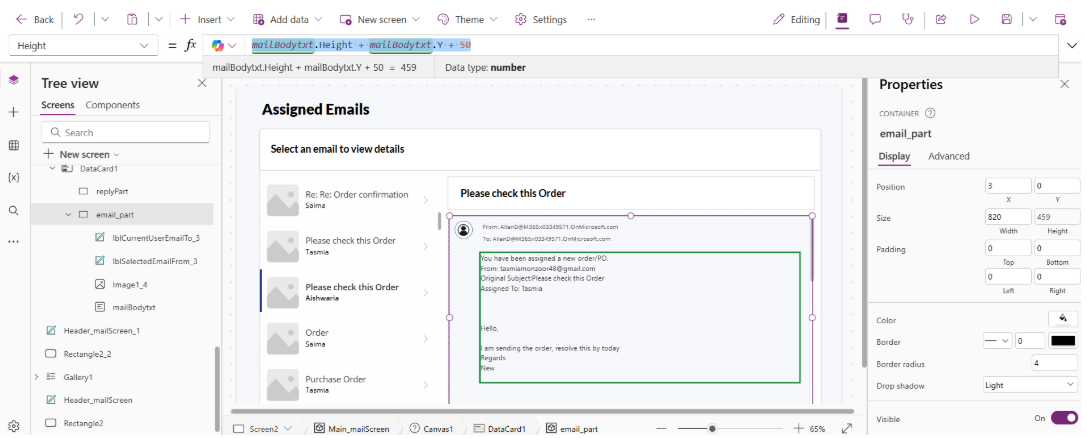Select mailBodytxt in the tree
This screenshot has height=438, width=1087.
[x=133, y=306]
